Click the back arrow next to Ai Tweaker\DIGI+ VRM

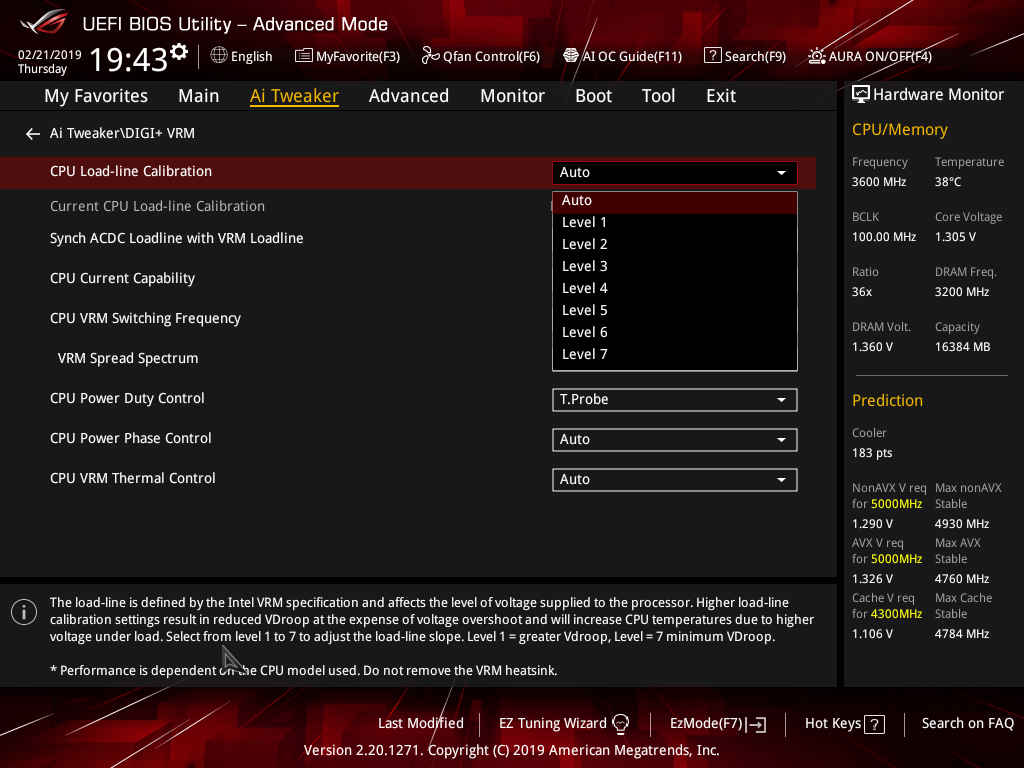click(x=33, y=134)
